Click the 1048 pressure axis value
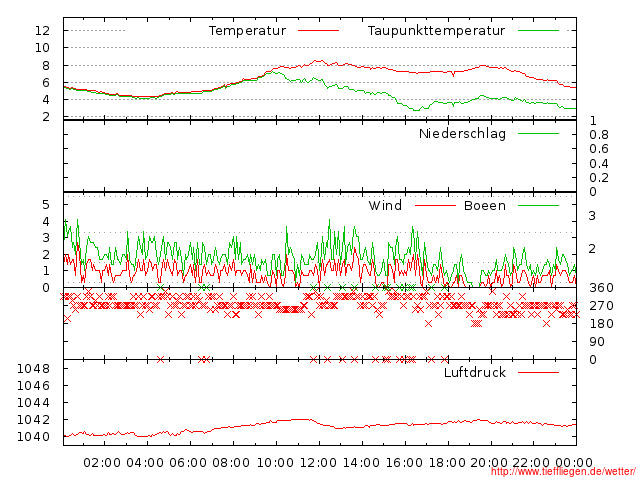 [x=33, y=369]
